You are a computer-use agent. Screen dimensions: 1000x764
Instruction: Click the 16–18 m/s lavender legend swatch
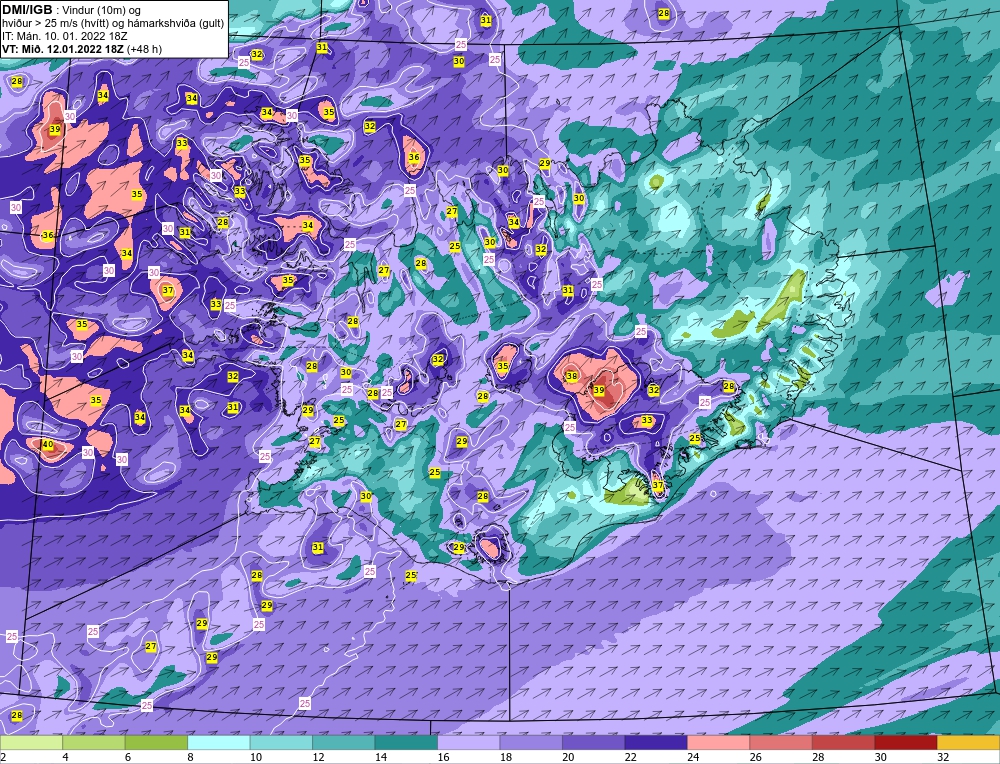[x=469, y=743]
